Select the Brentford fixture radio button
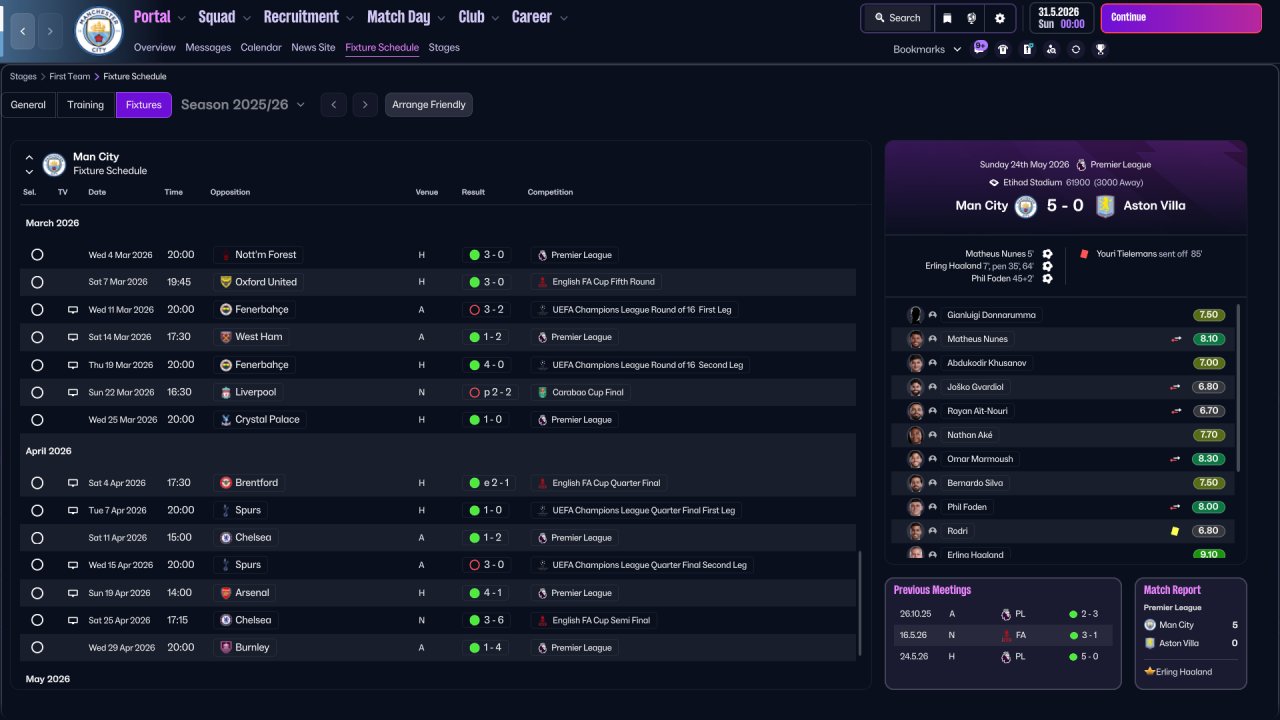 (x=37, y=483)
